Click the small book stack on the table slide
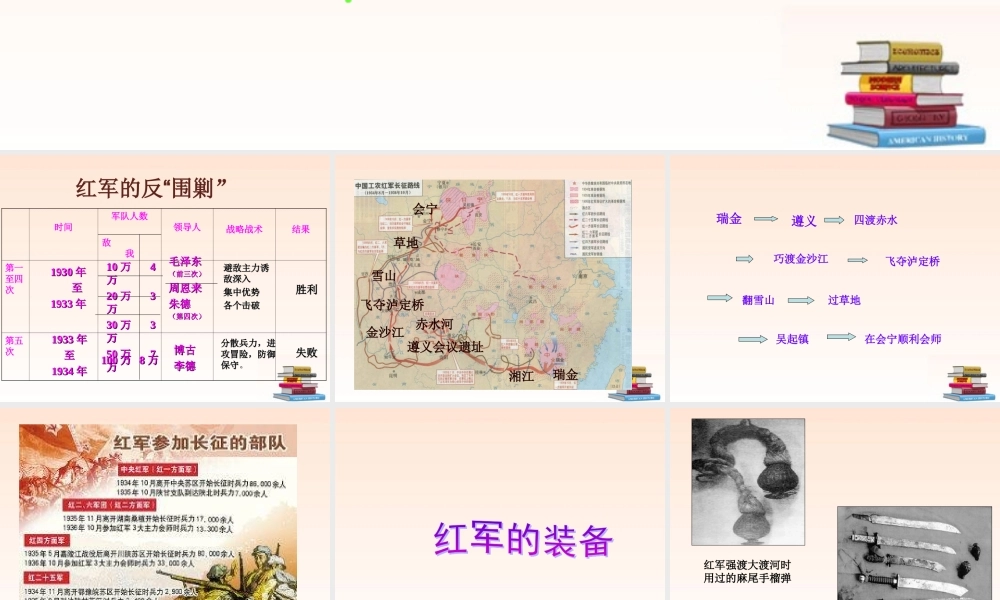This screenshot has height=600, width=1000. point(299,384)
